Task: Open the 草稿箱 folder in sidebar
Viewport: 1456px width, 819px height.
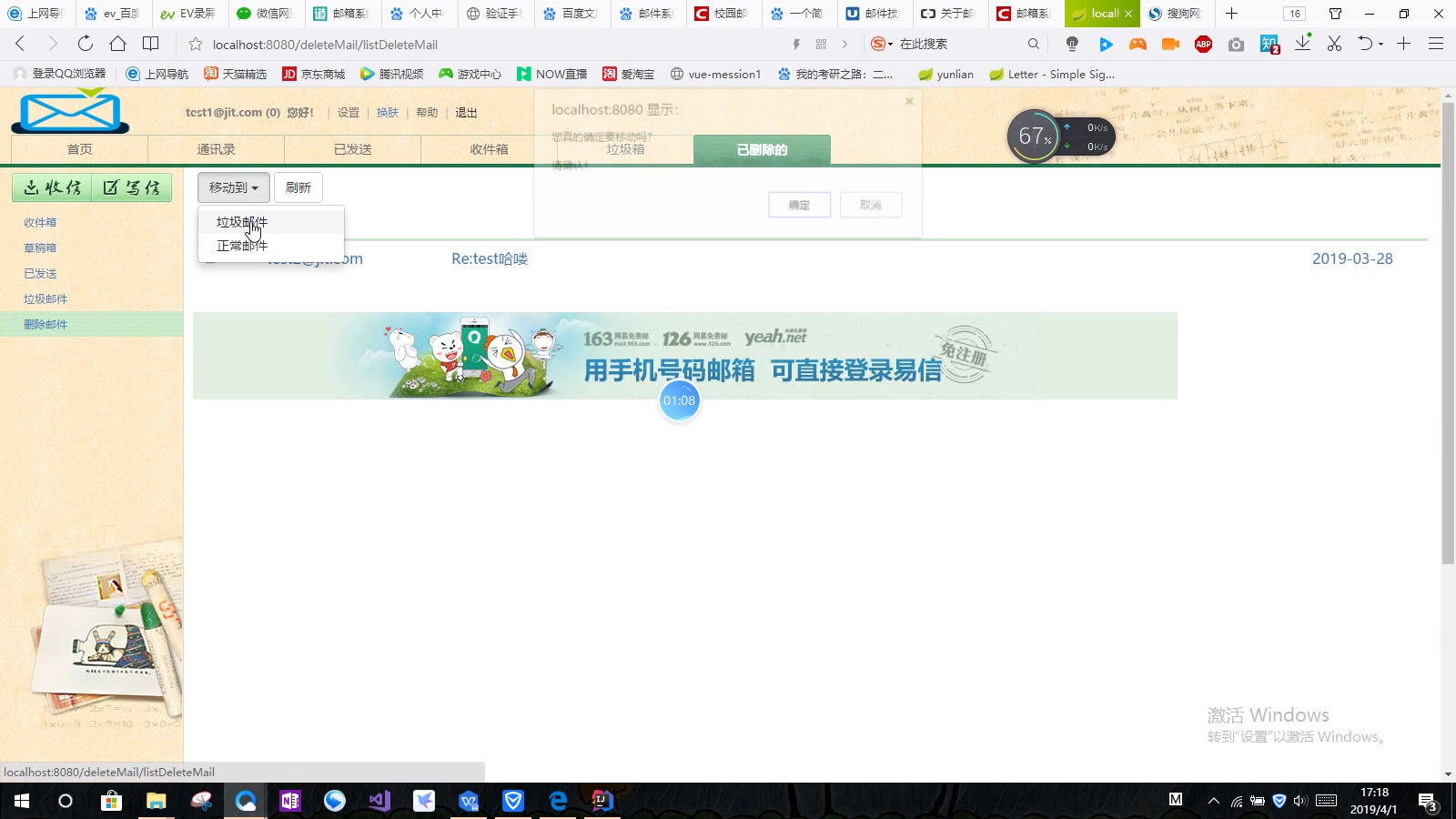Action: 40,248
